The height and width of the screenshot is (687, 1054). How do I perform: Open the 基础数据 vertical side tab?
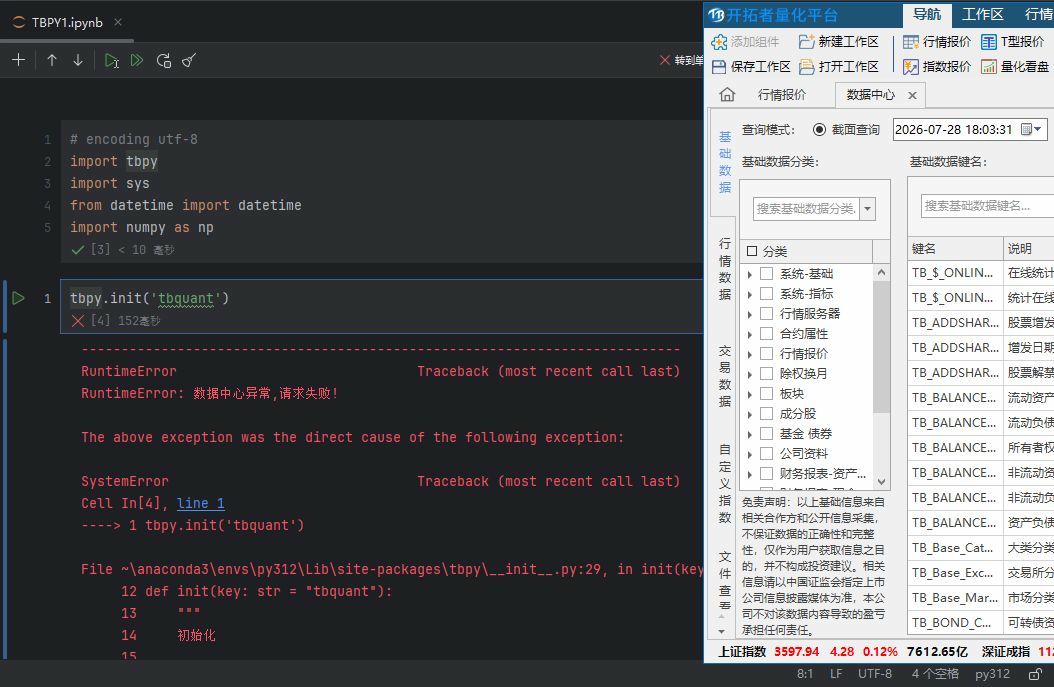coord(725,162)
